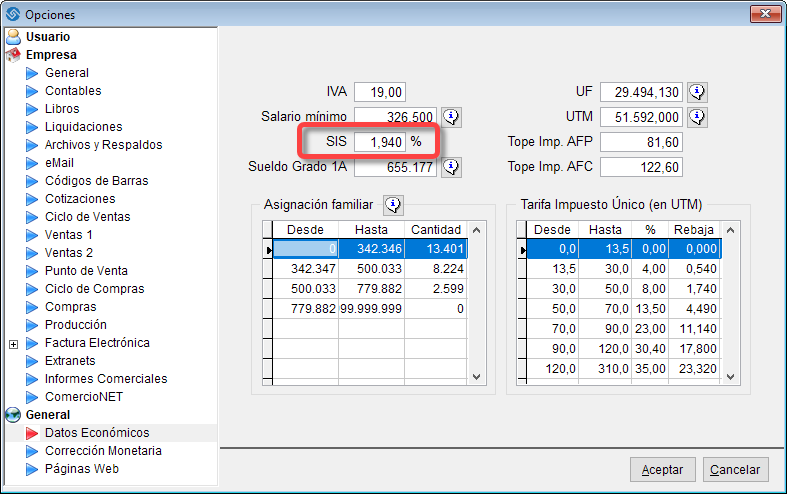The width and height of the screenshot is (787, 494).
Task: Click the Cantidad column header
Action: pyautogui.click(x=436, y=229)
